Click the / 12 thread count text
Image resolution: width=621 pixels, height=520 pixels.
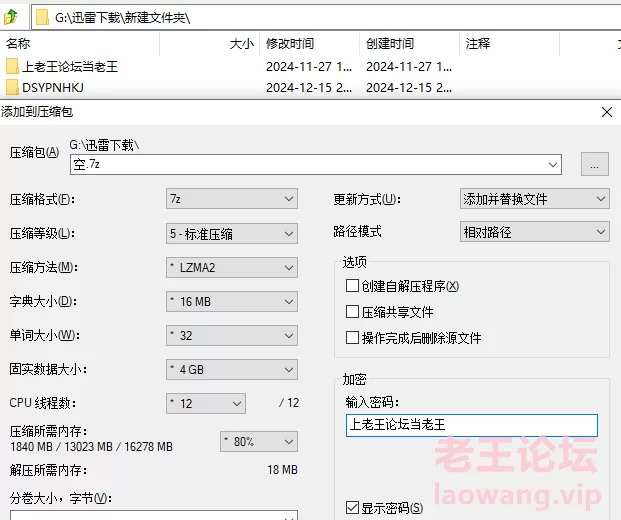(x=289, y=403)
